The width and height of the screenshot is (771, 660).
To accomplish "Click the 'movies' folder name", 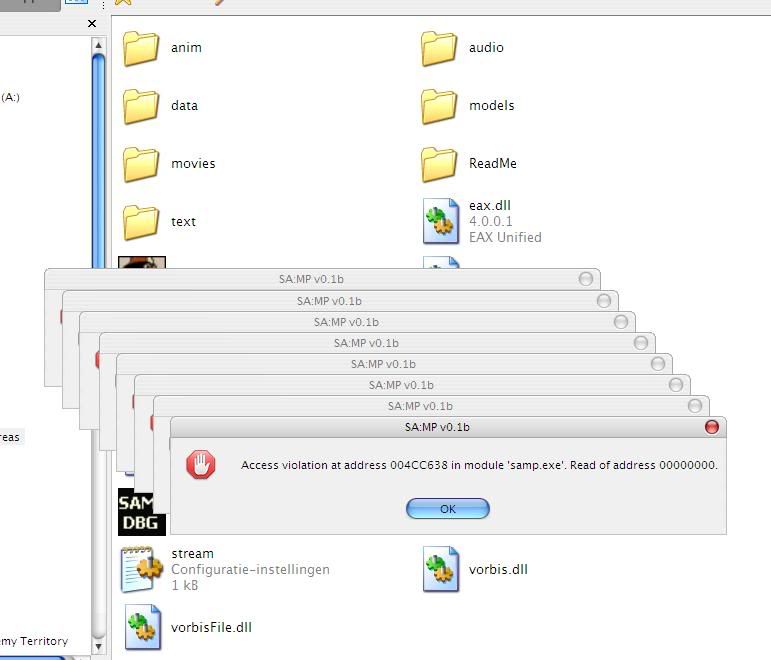I will coord(193,164).
